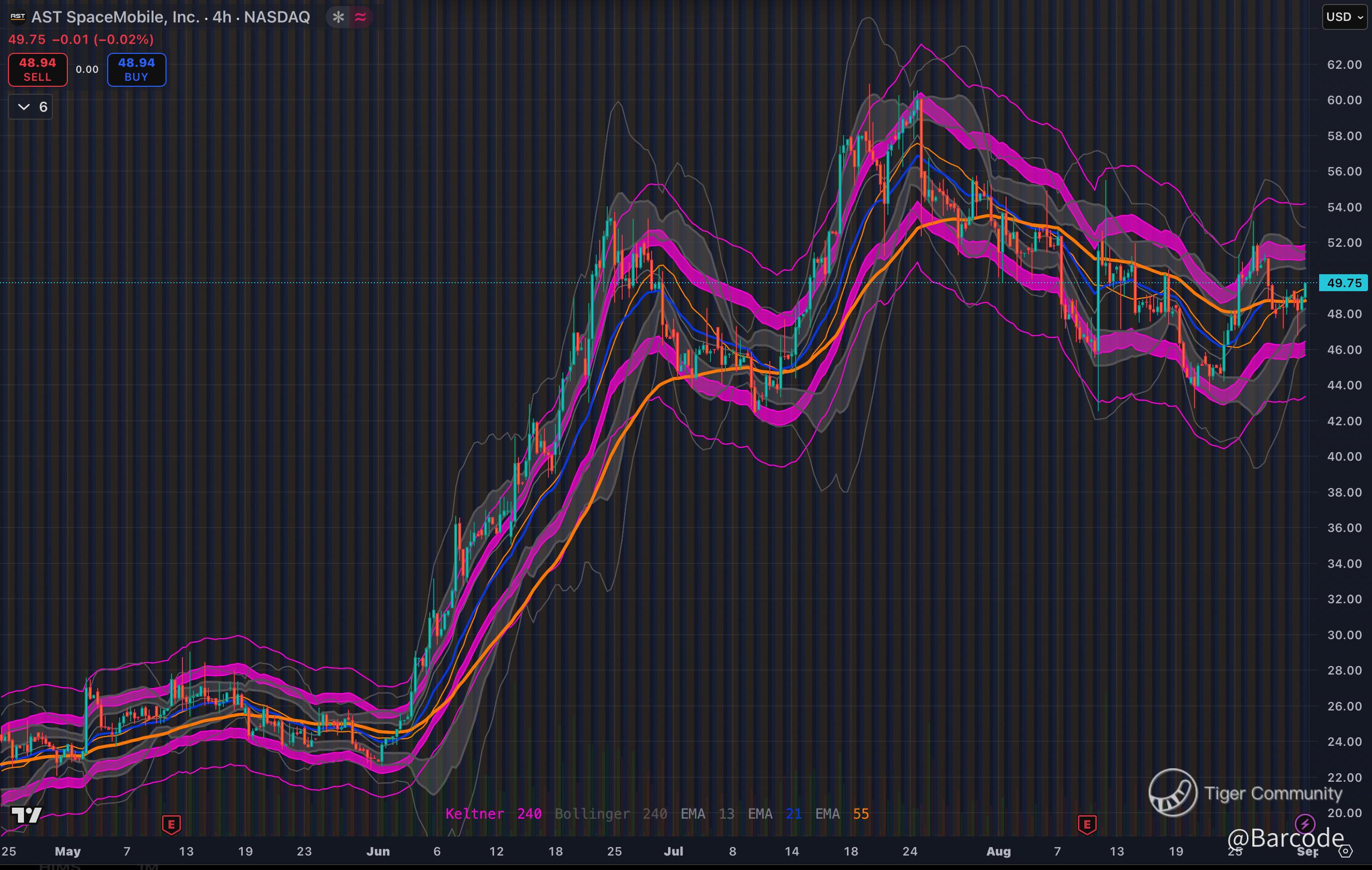Click the Tiger Community logo
The width and height of the screenshot is (1372, 870).
[x=1172, y=793]
